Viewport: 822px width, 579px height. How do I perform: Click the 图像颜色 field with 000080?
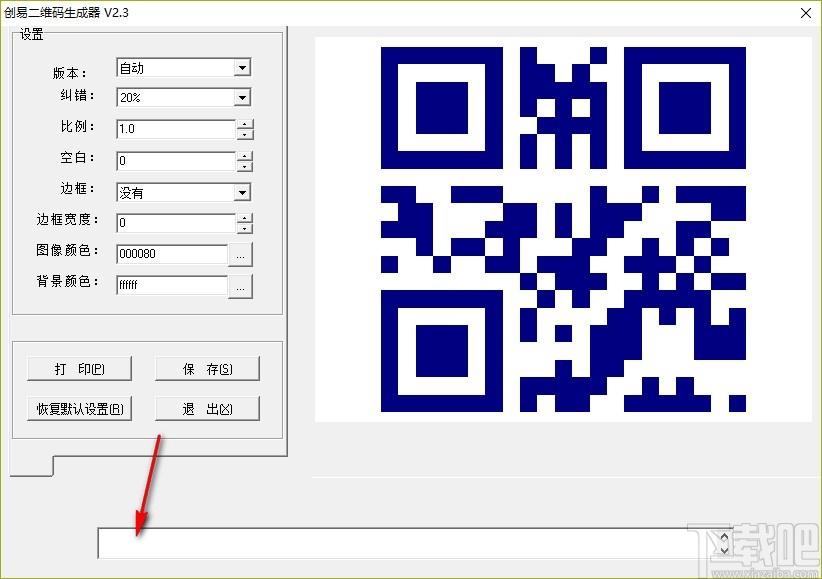tap(172, 254)
